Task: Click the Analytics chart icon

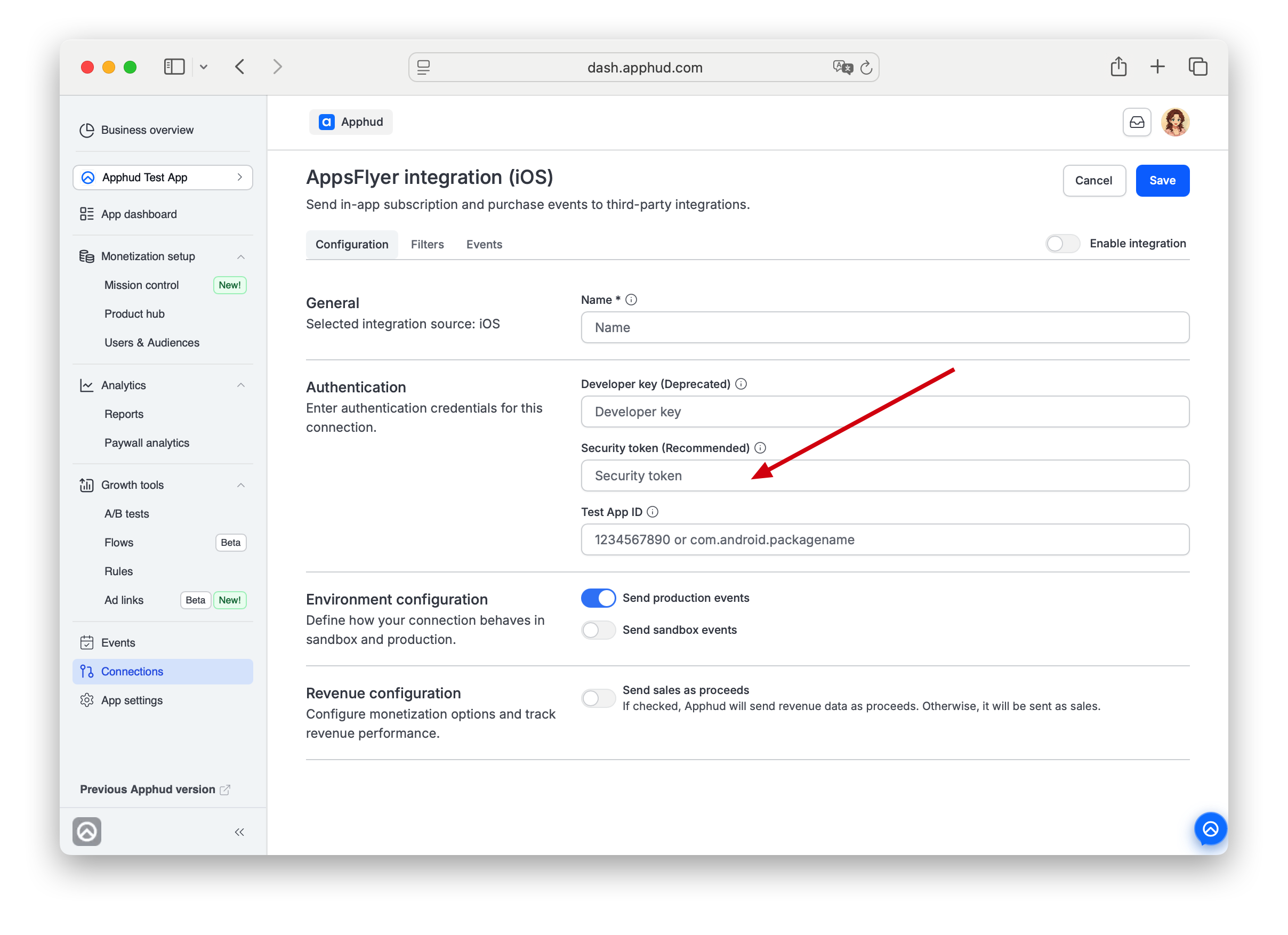Action: tap(87, 385)
